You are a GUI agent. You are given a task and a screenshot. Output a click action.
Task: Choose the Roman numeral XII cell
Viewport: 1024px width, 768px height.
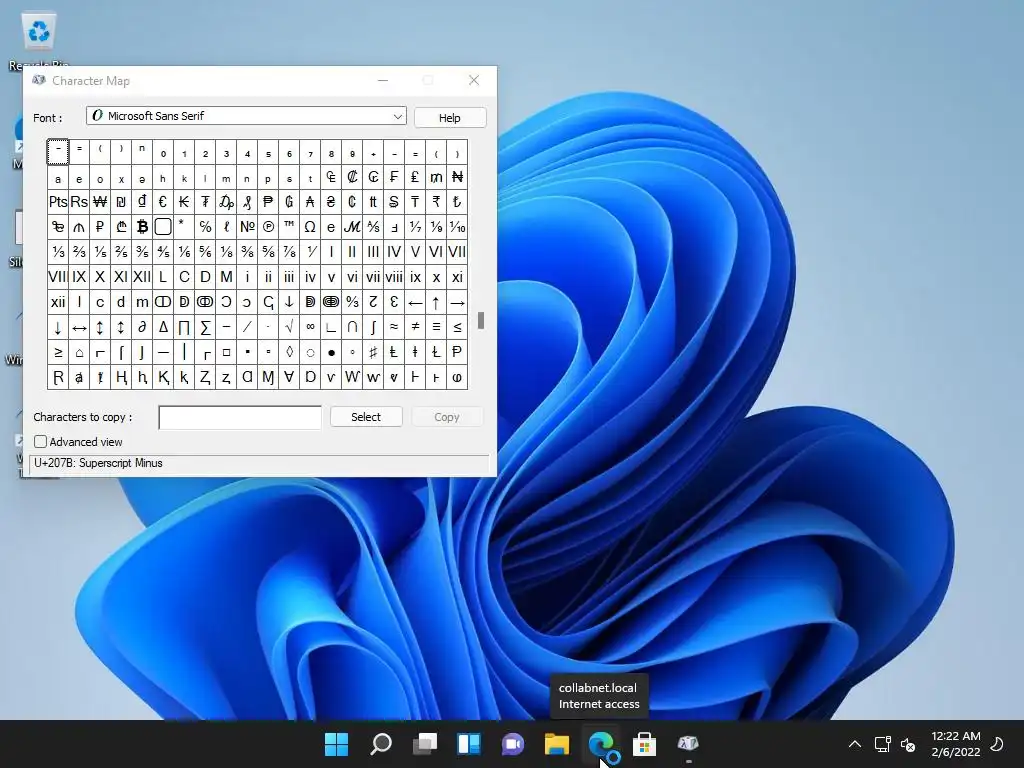tap(142, 277)
